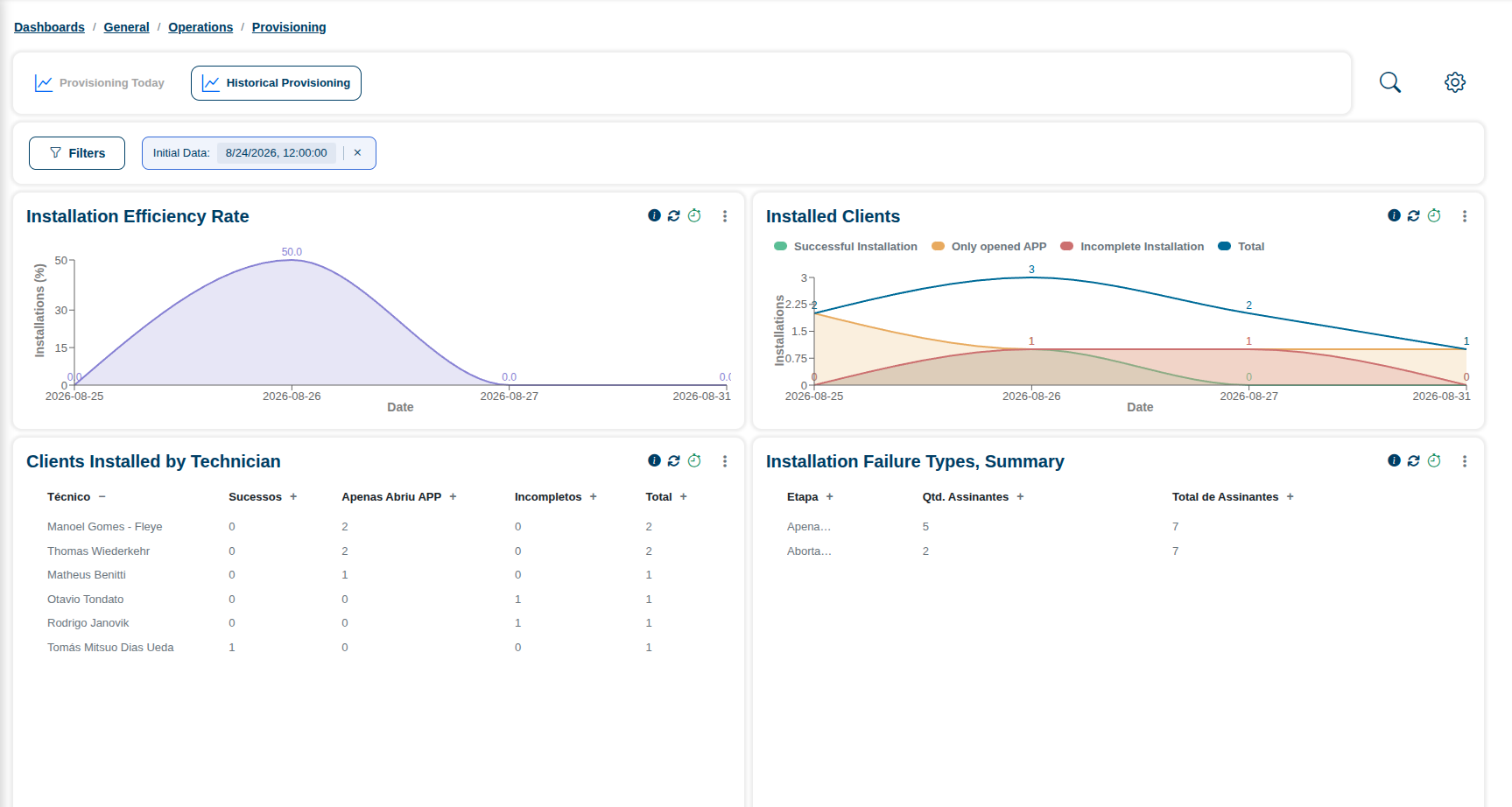Remove the Initial Data filter chip

pyautogui.click(x=357, y=152)
